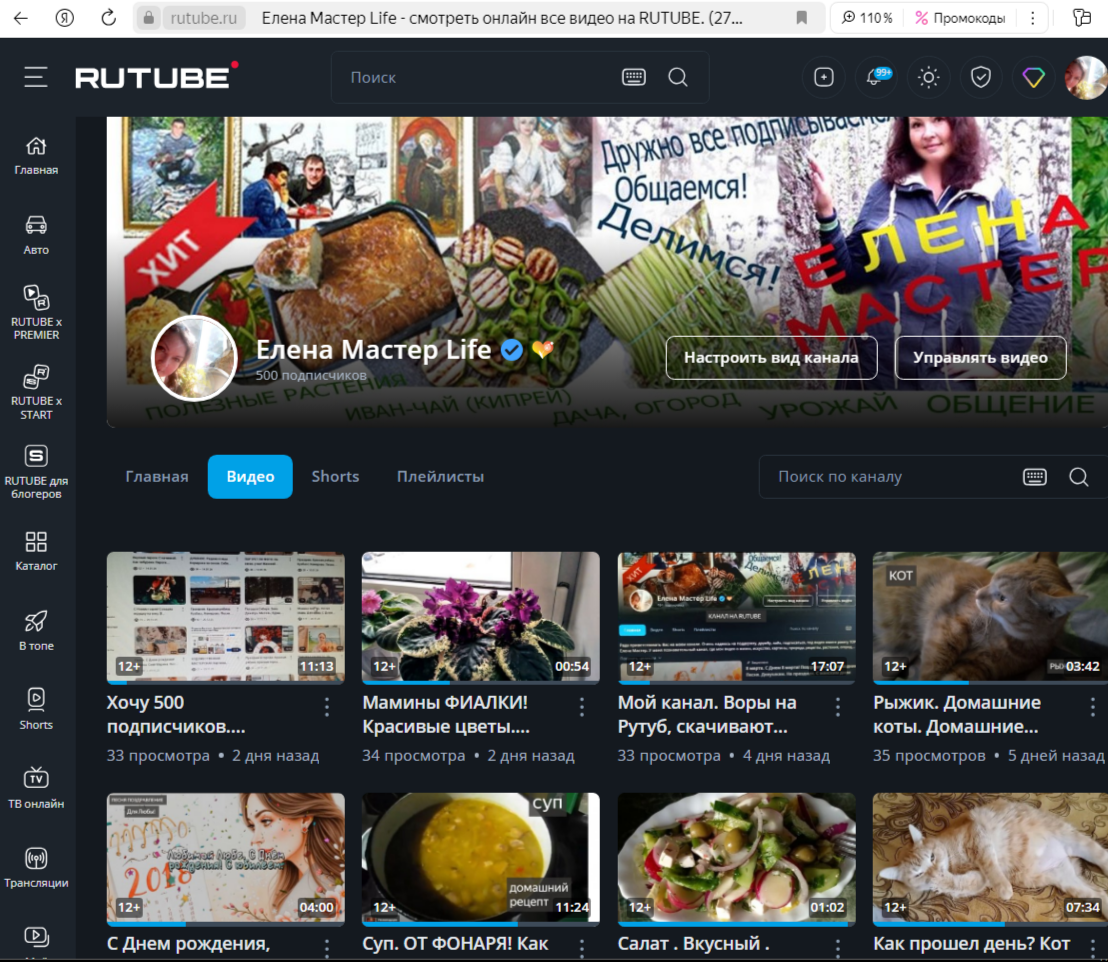This screenshot has width=1108, height=962.
Task: Switch to the channel Главная tab
Action: (x=157, y=476)
